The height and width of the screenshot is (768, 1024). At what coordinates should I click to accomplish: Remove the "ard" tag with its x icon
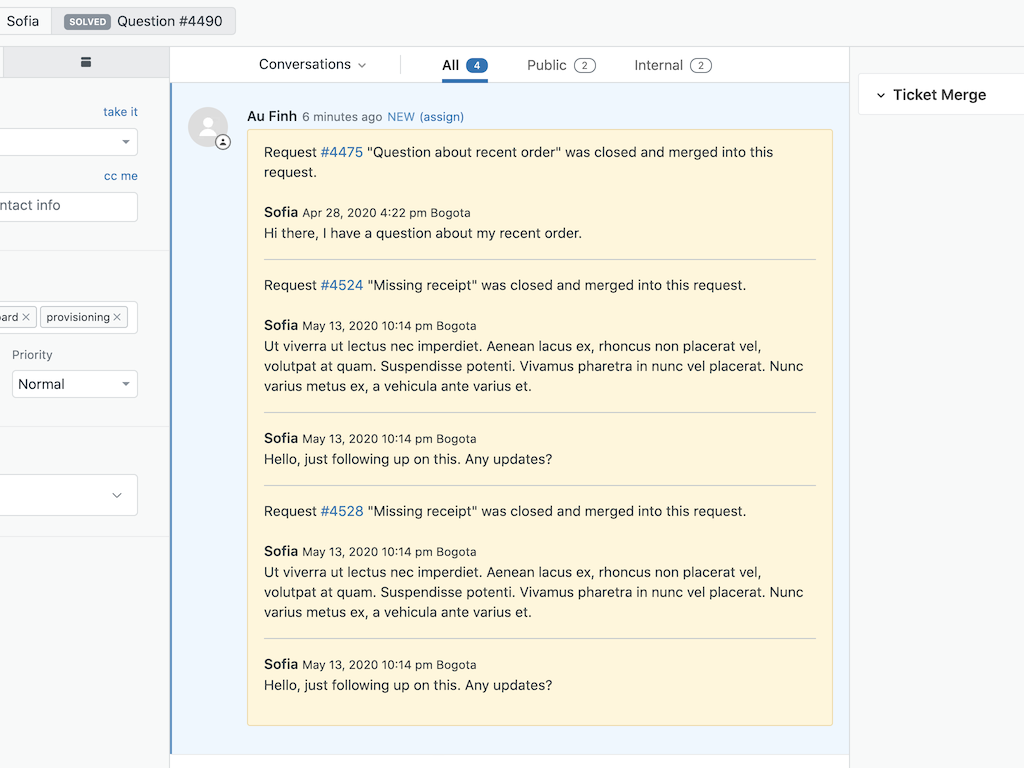27,317
